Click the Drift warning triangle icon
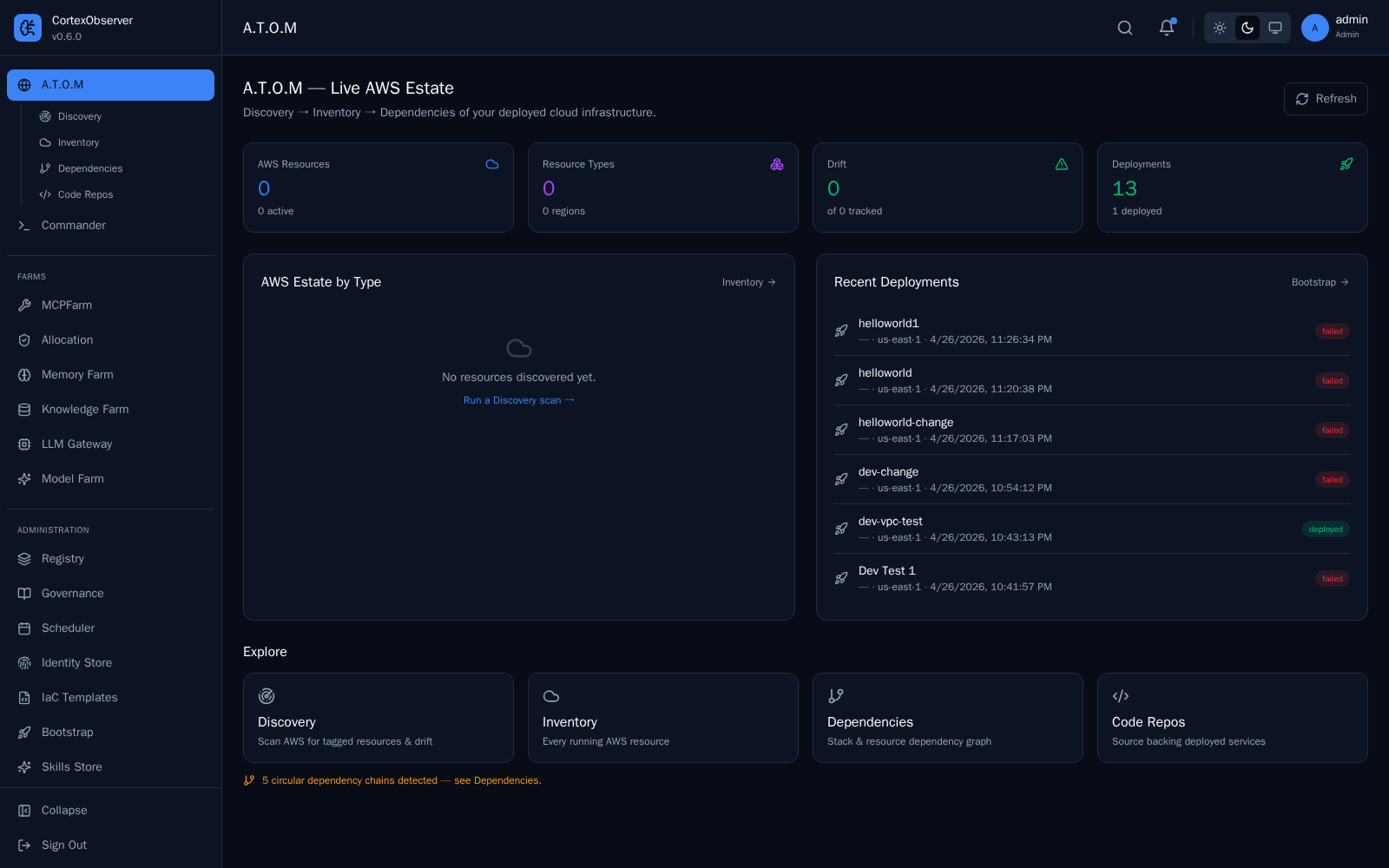 (x=1062, y=164)
